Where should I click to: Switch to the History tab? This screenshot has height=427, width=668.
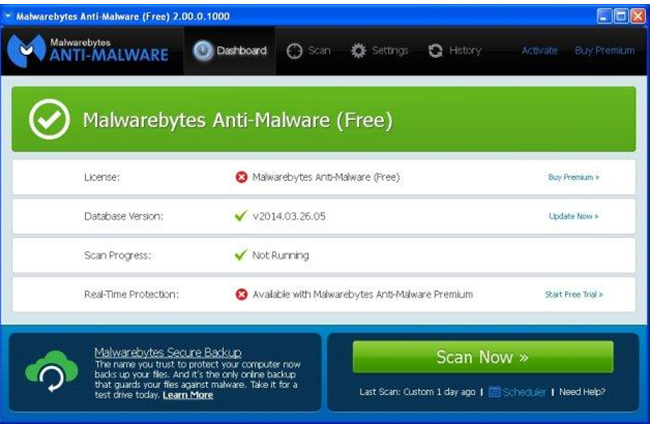point(455,51)
